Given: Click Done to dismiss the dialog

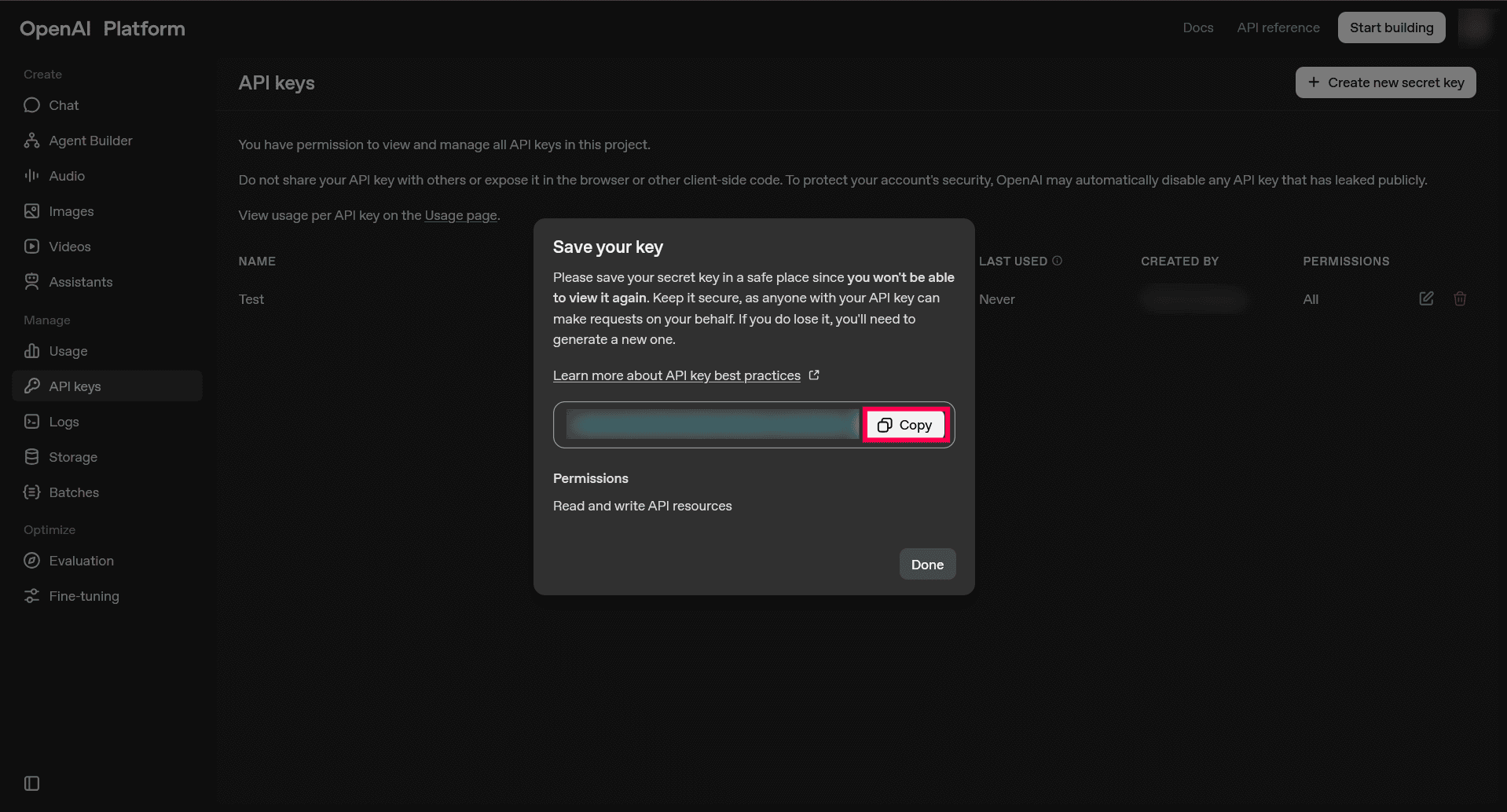Looking at the screenshot, I should click(x=927, y=564).
